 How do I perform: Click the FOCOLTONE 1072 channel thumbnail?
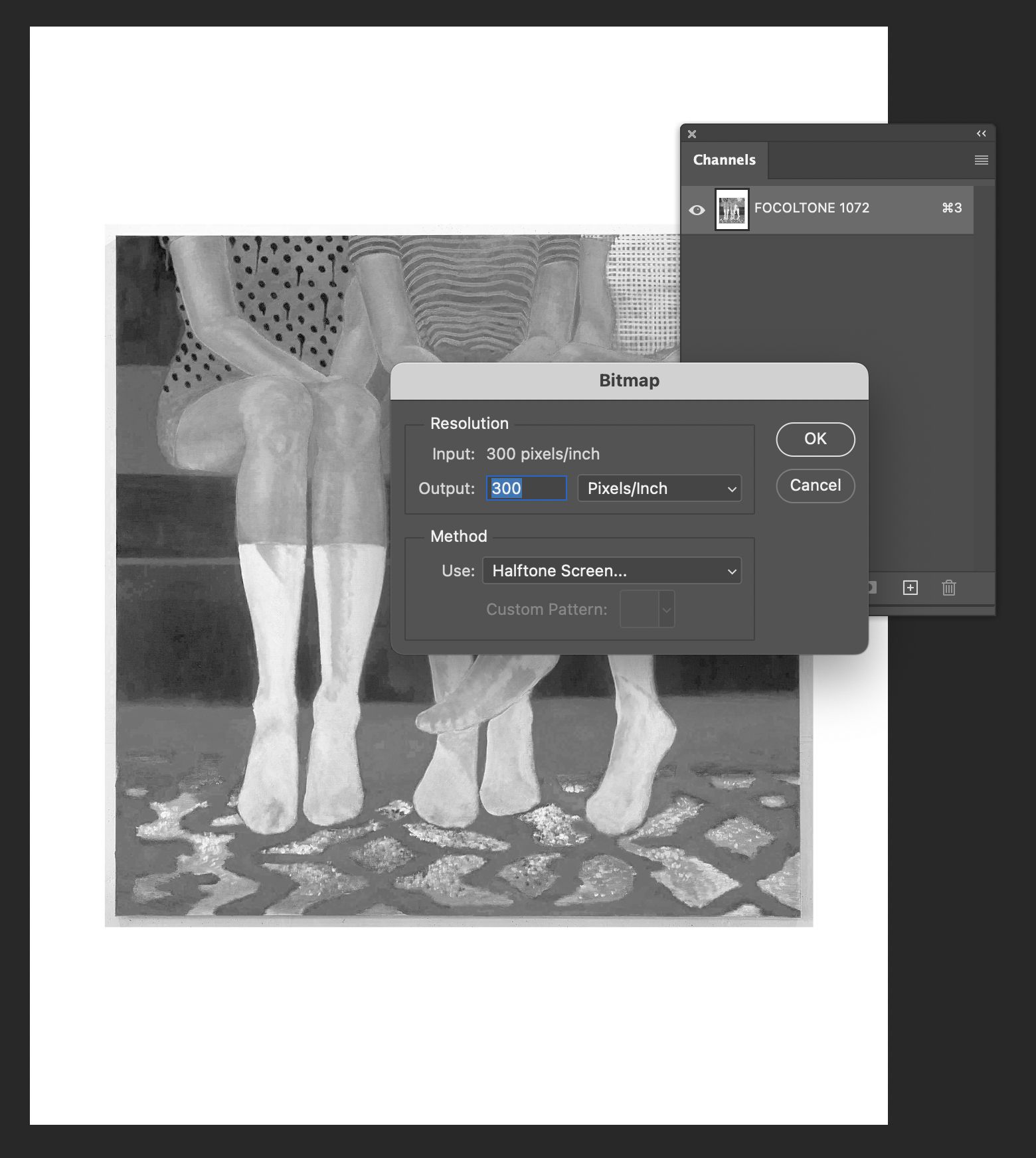click(732, 210)
